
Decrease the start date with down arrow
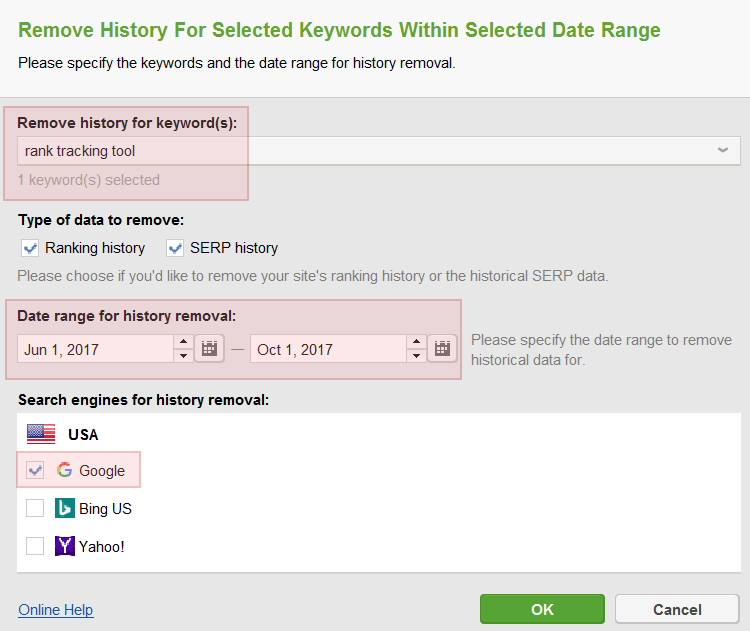point(183,355)
